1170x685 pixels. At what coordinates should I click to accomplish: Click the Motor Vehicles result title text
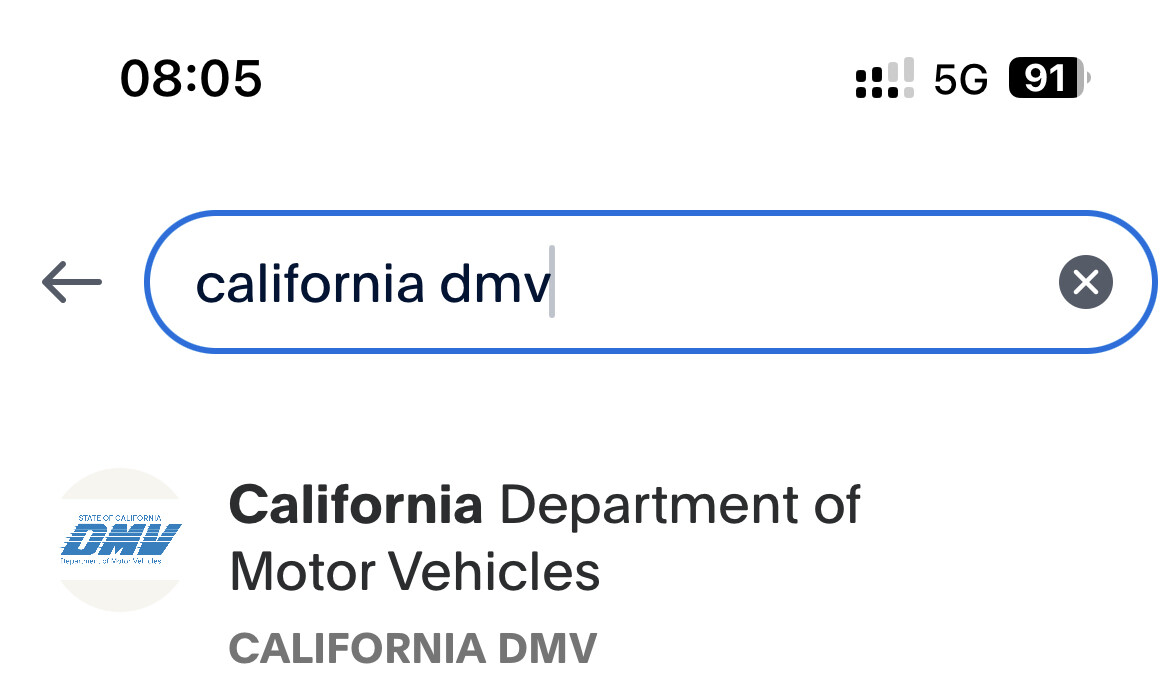413,571
